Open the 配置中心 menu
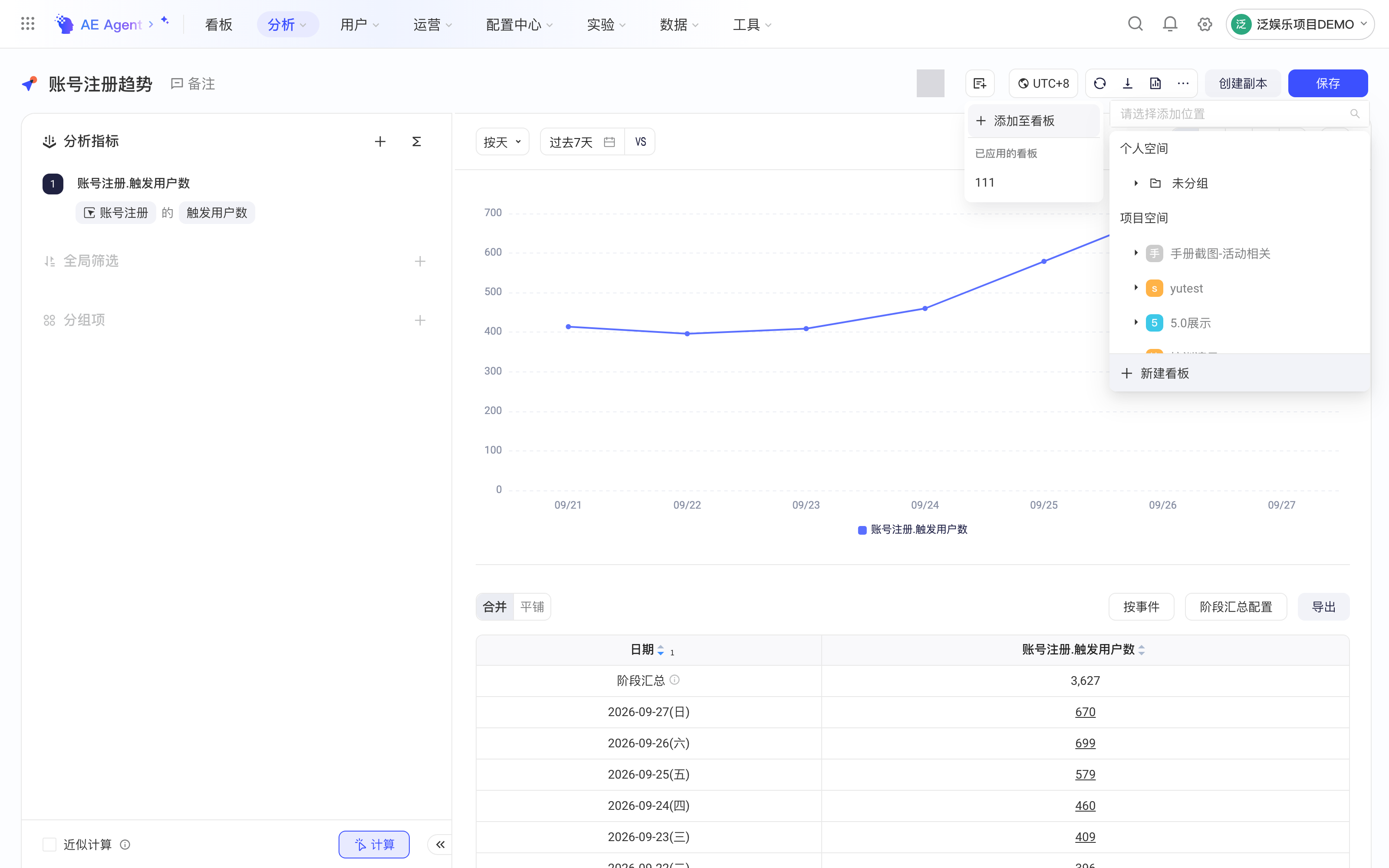This screenshot has height=868, width=1389. tap(520, 24)
